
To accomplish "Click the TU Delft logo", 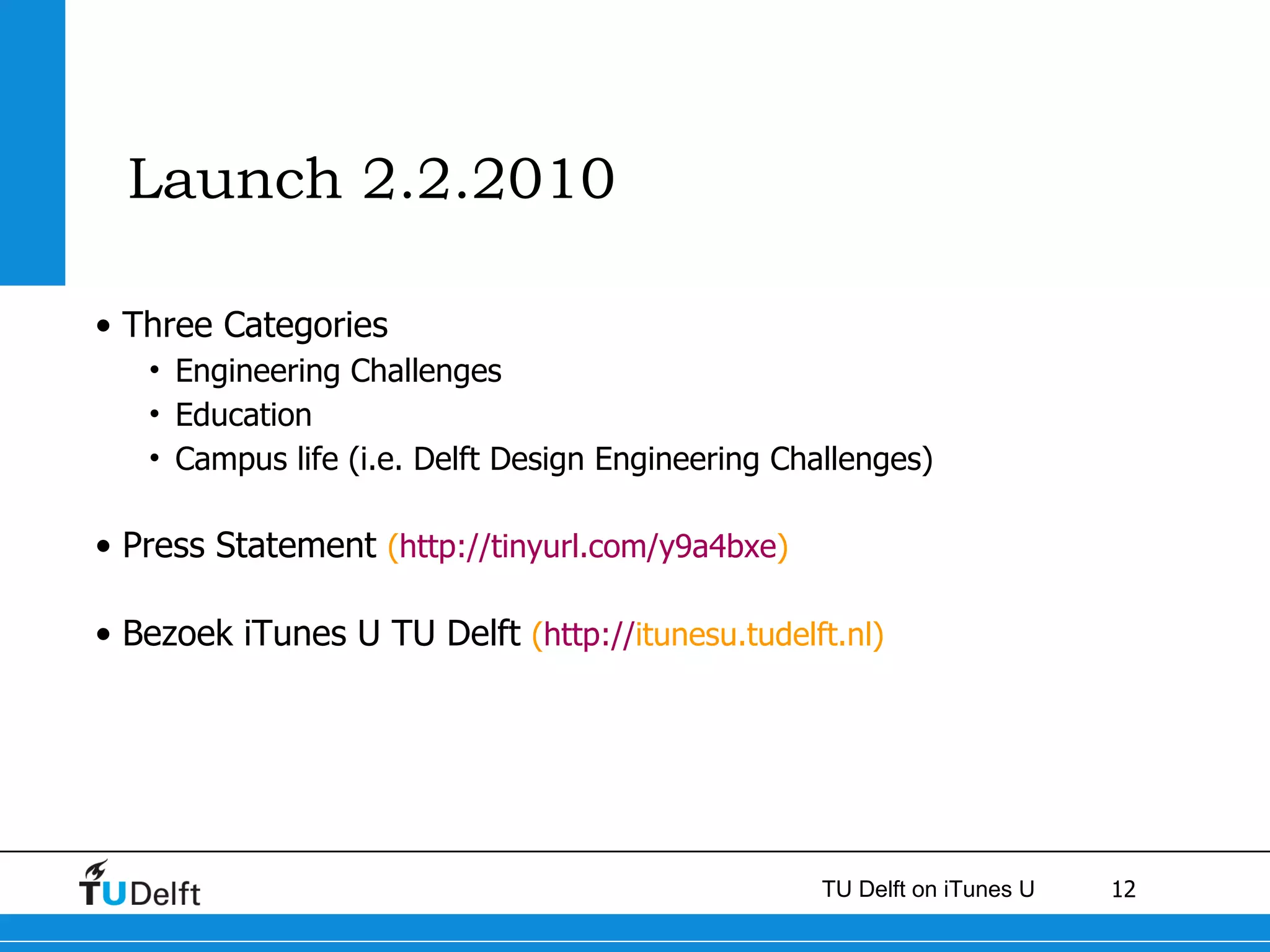I will pos(140,883).
